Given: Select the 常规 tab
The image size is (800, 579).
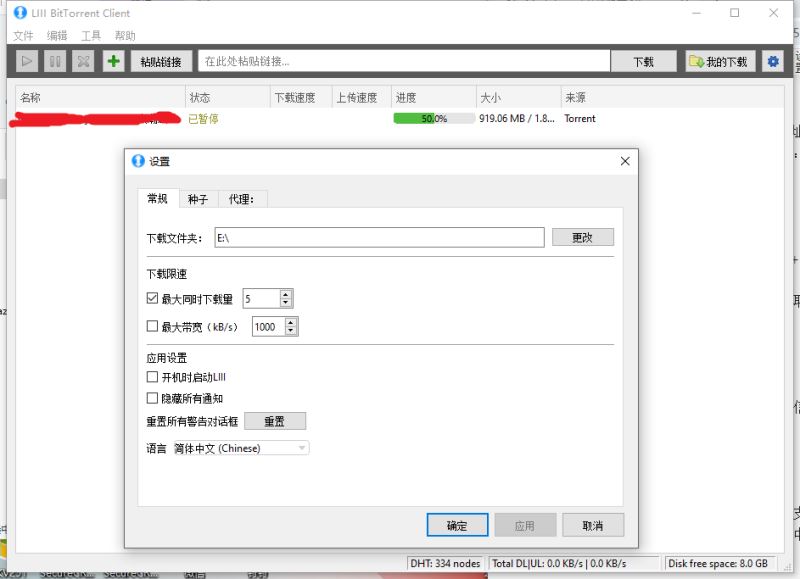Looking at the screenshot, I should [158, 198].
